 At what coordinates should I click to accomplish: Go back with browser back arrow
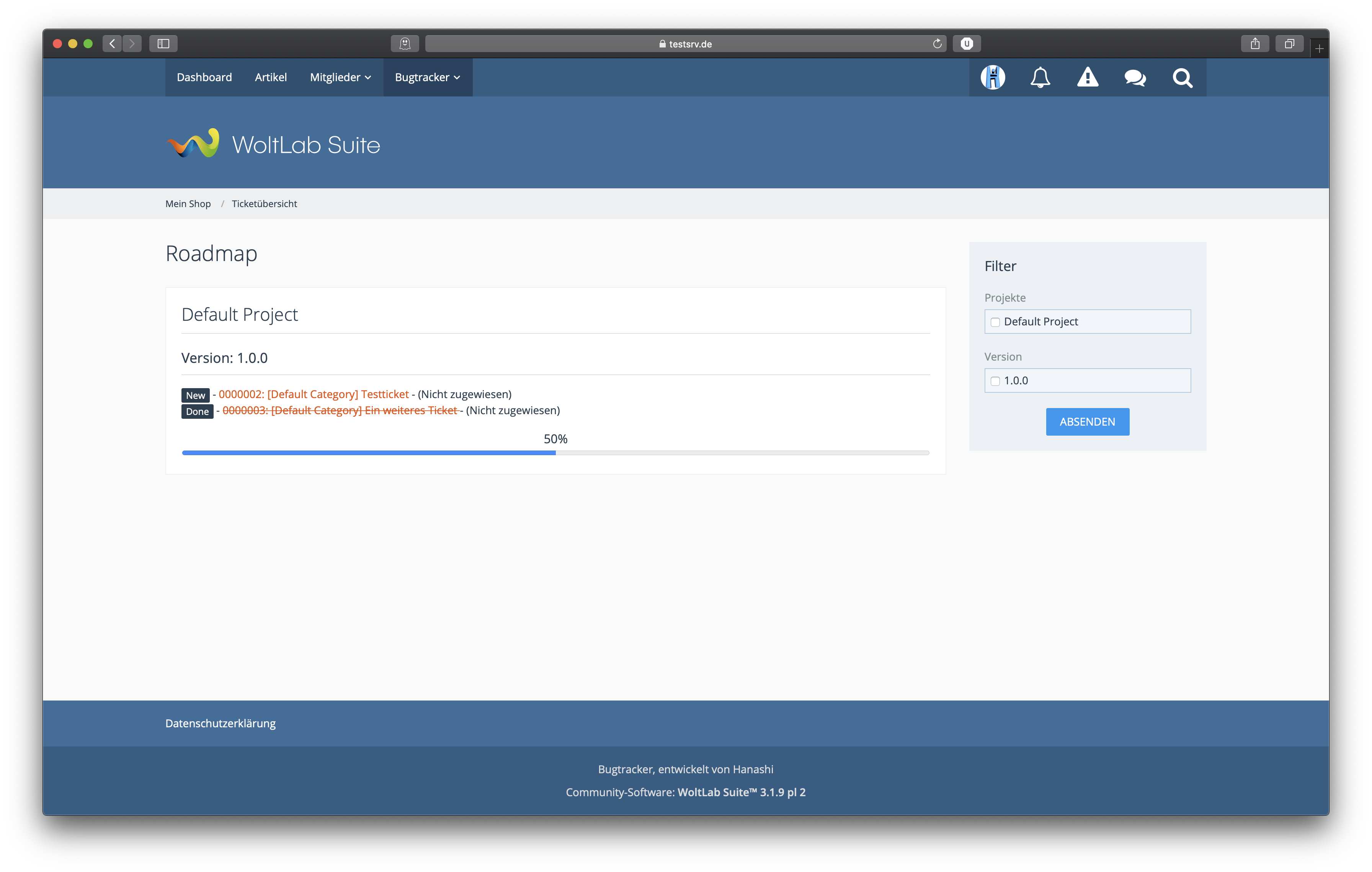112,44
